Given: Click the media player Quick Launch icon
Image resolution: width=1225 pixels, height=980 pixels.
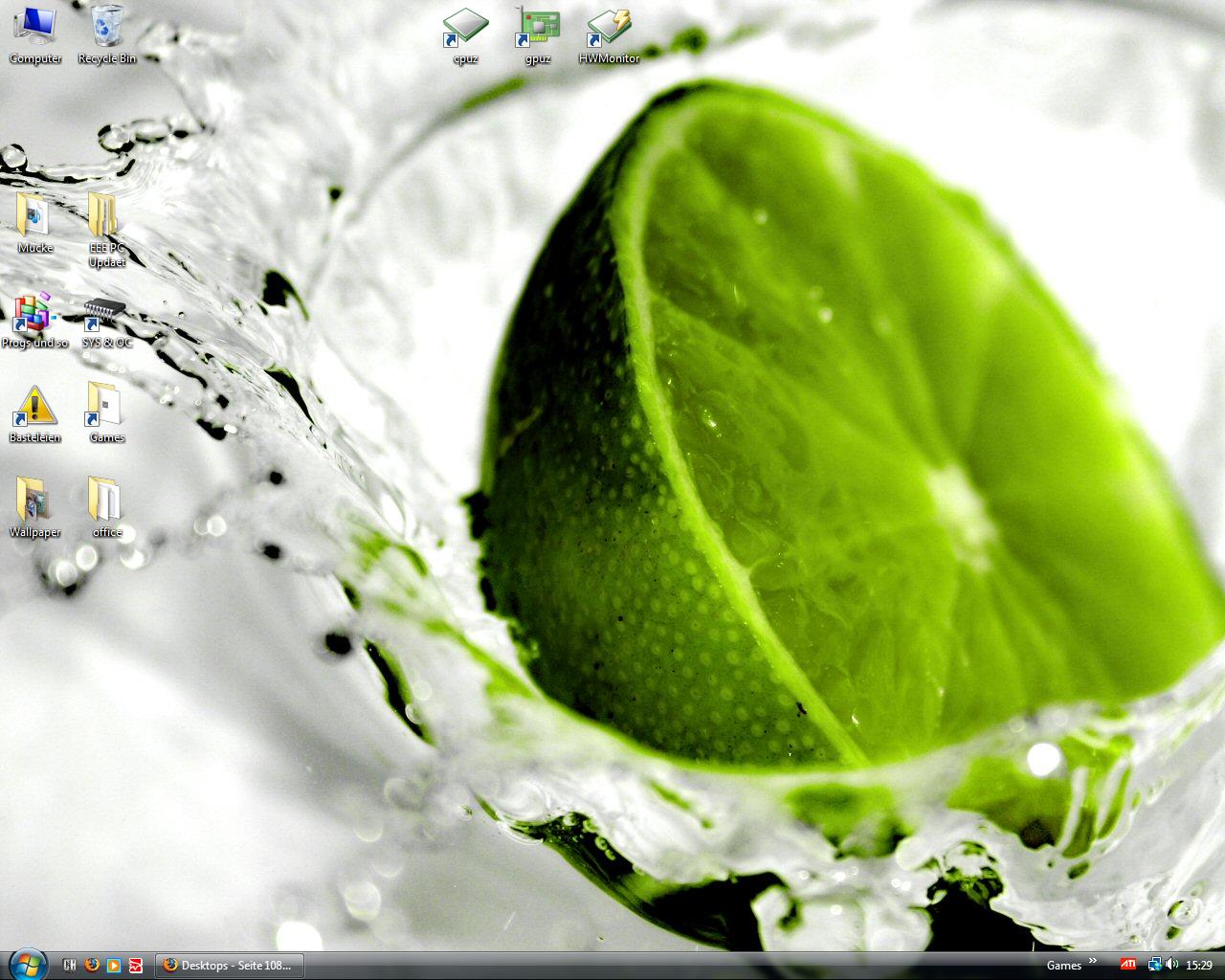Looking at the screenshot, I should coord(114,965).
